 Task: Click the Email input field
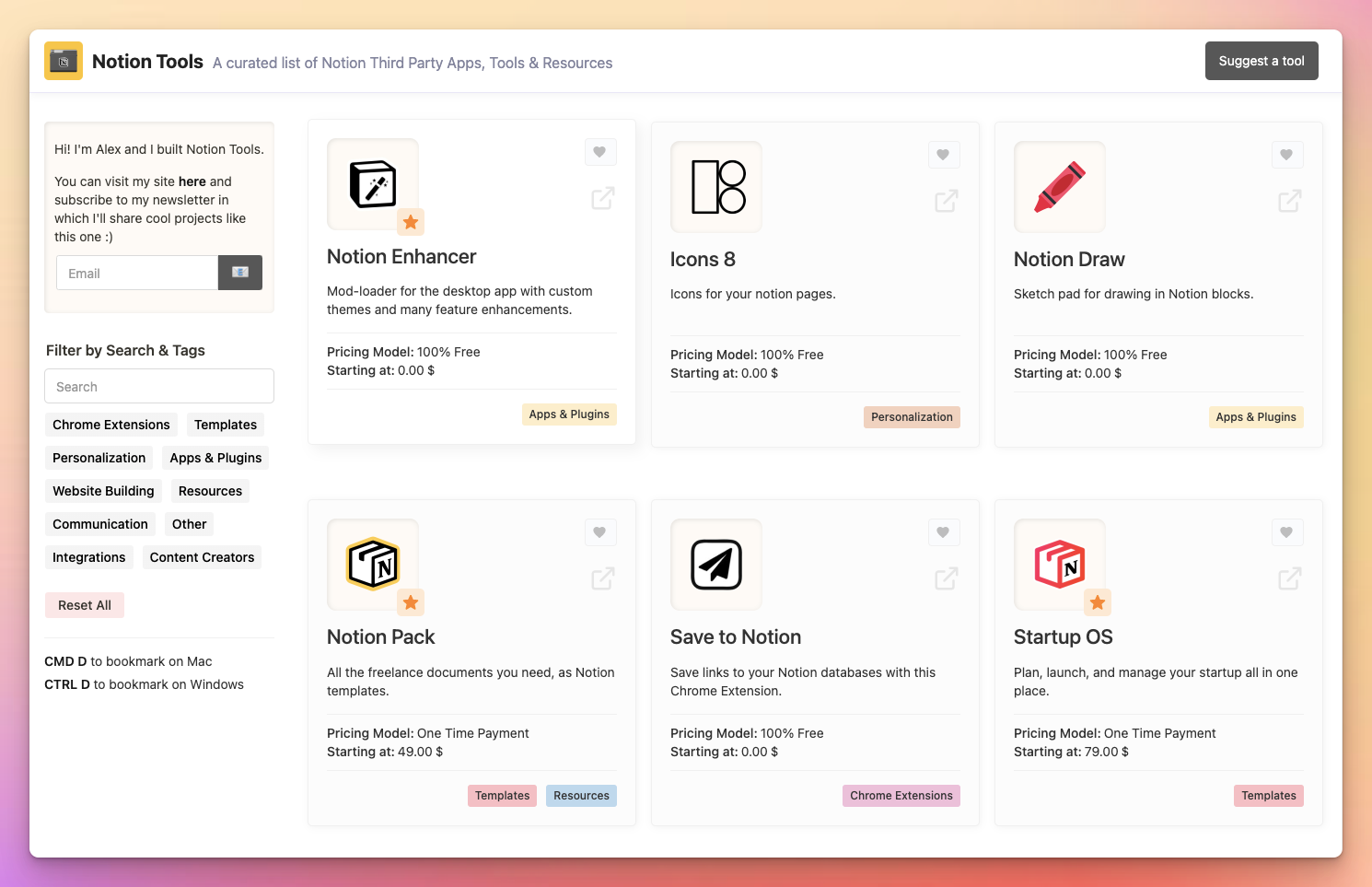click(x=136, y=272)
